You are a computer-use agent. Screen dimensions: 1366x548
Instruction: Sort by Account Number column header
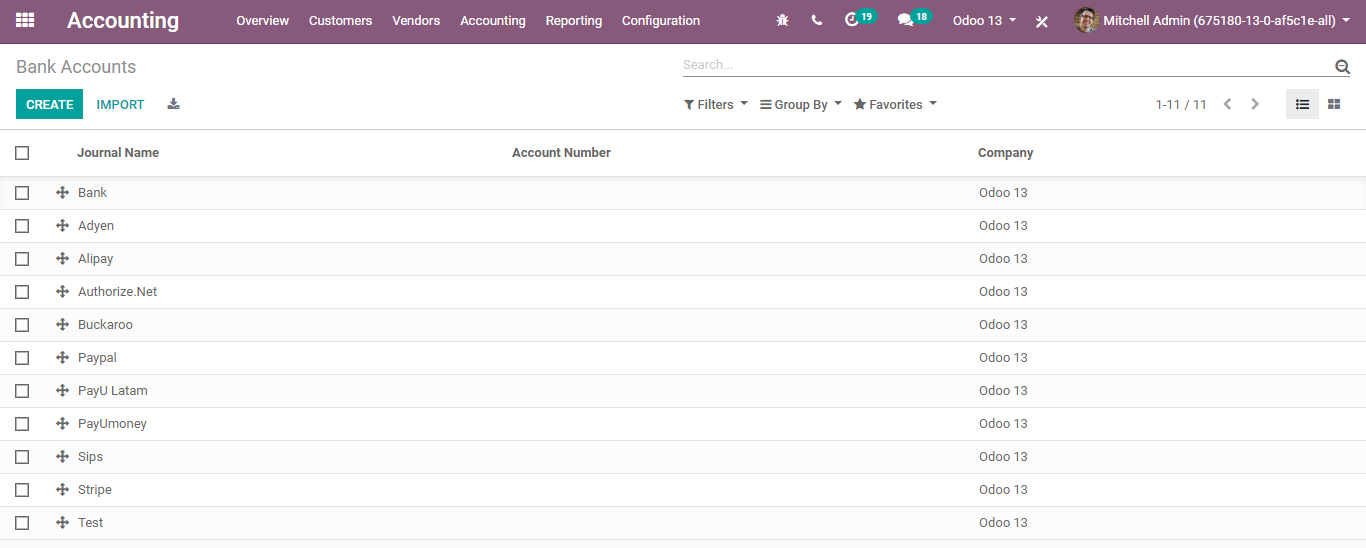point(561,153)
